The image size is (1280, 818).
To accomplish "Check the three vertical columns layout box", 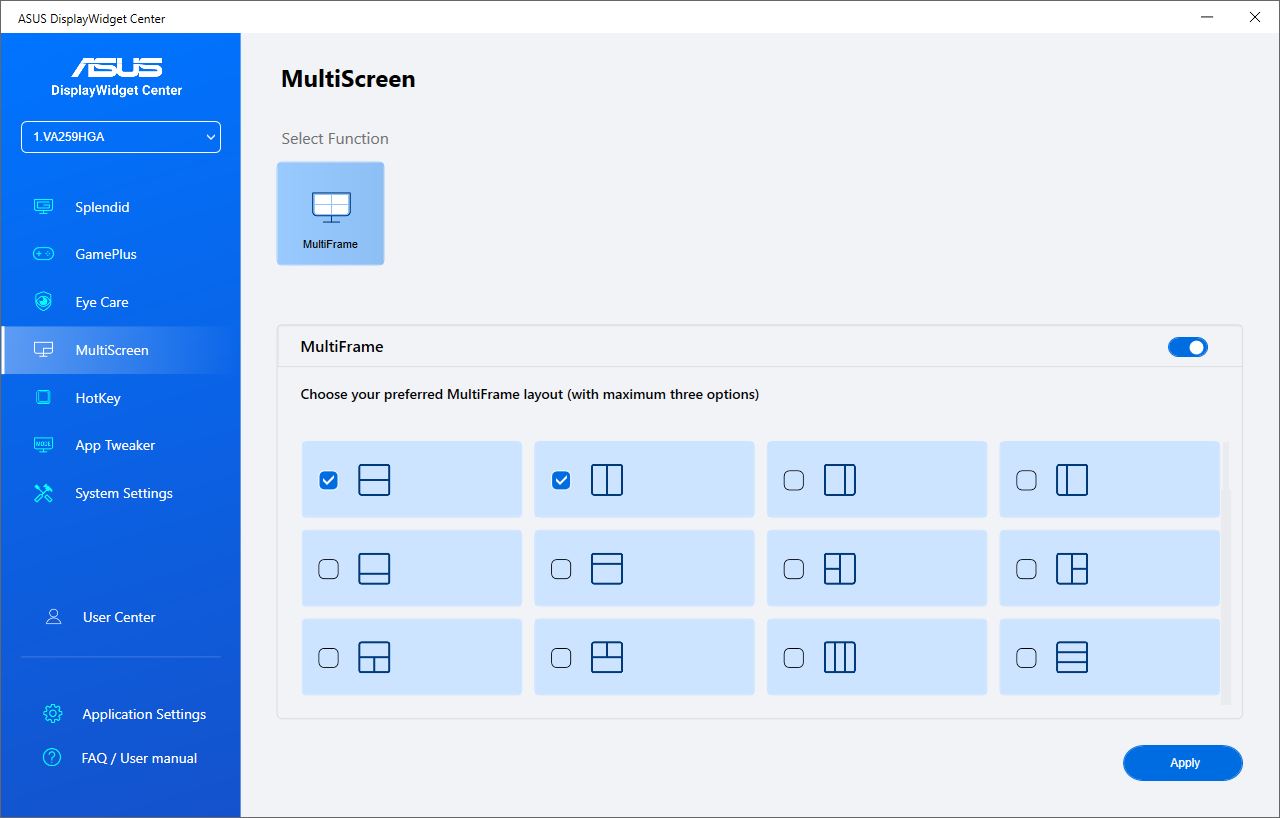I will coord(794,657).
